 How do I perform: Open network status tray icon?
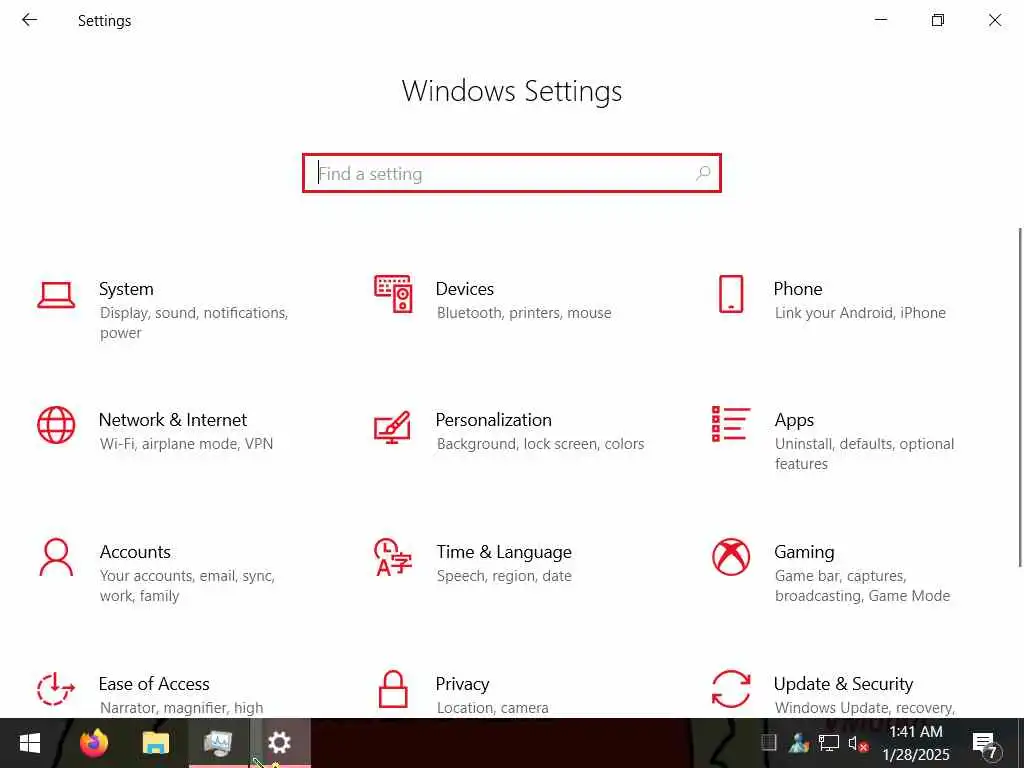coord(828,743)
